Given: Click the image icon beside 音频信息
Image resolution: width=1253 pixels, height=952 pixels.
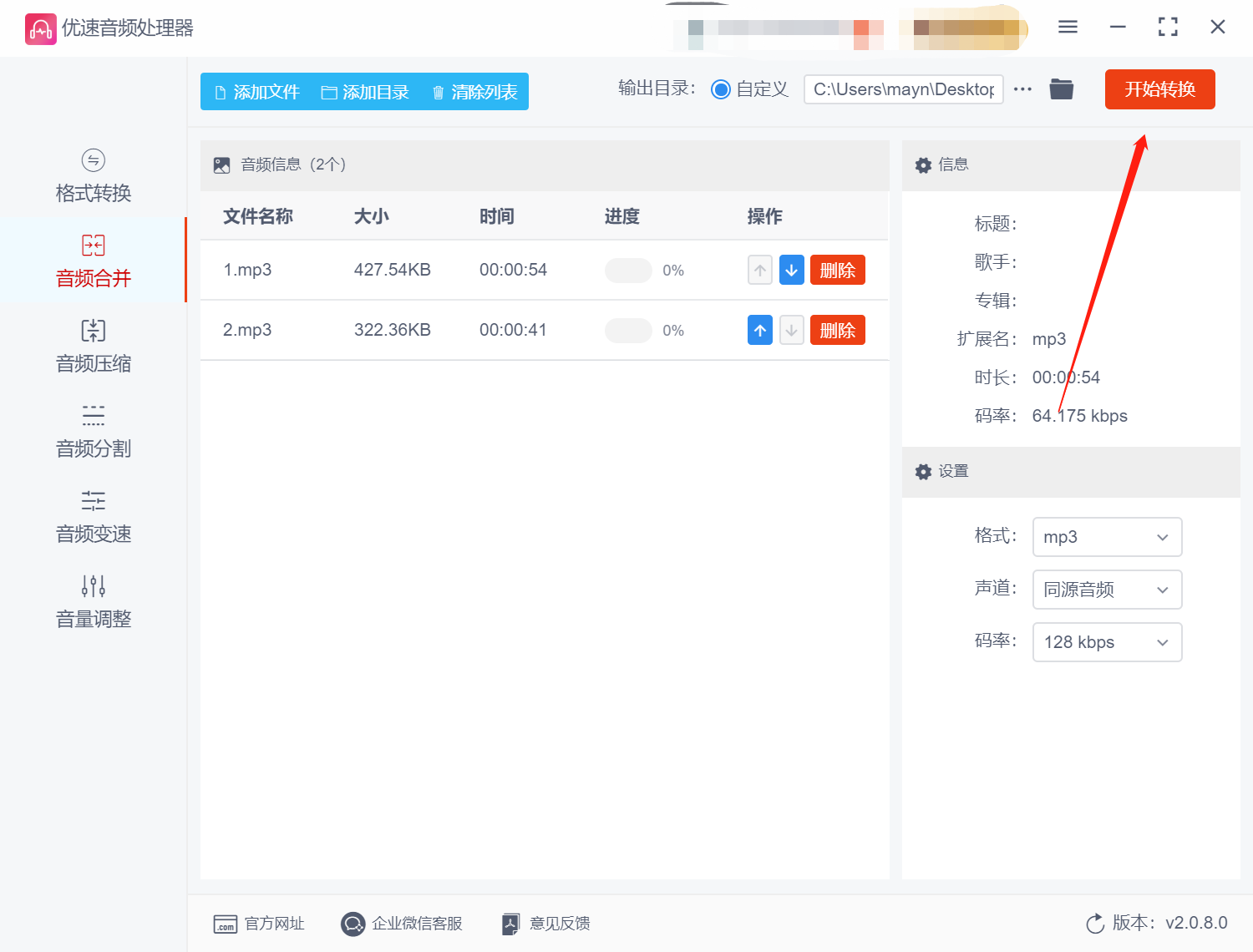Looking at the screenshot, I should [221, 165].
